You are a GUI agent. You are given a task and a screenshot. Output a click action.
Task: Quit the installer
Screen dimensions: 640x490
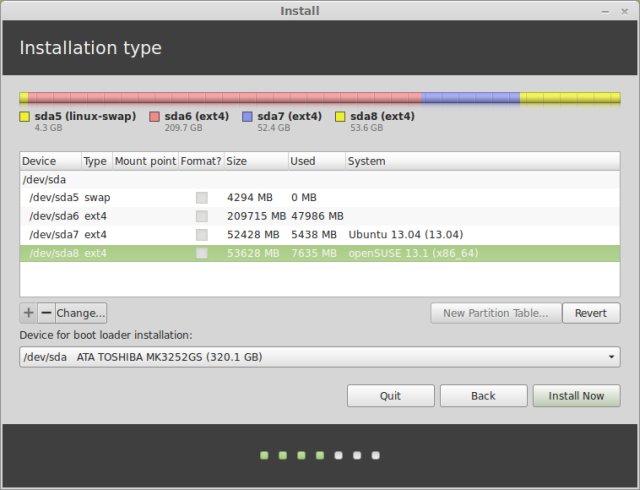click(391, 396)
